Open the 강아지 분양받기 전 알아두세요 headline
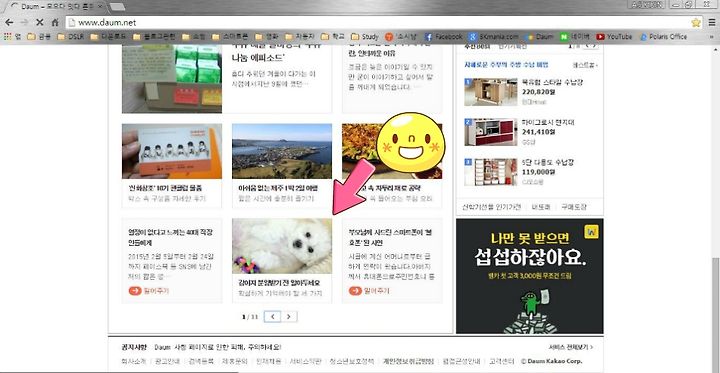Image resolution: width=720 pixels, height=373 pixels. click(279, 283)
